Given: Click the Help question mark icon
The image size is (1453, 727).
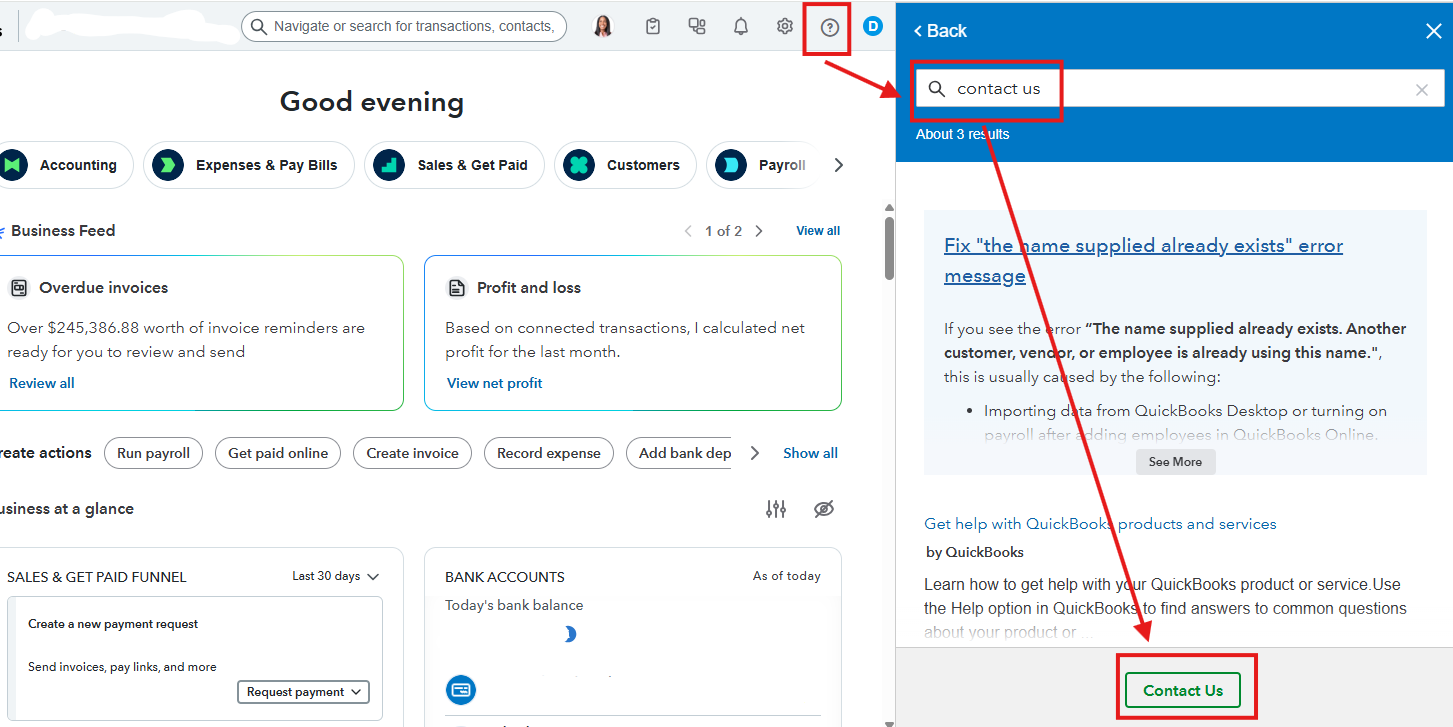Looking at the screenshot, I should [829, 27].
